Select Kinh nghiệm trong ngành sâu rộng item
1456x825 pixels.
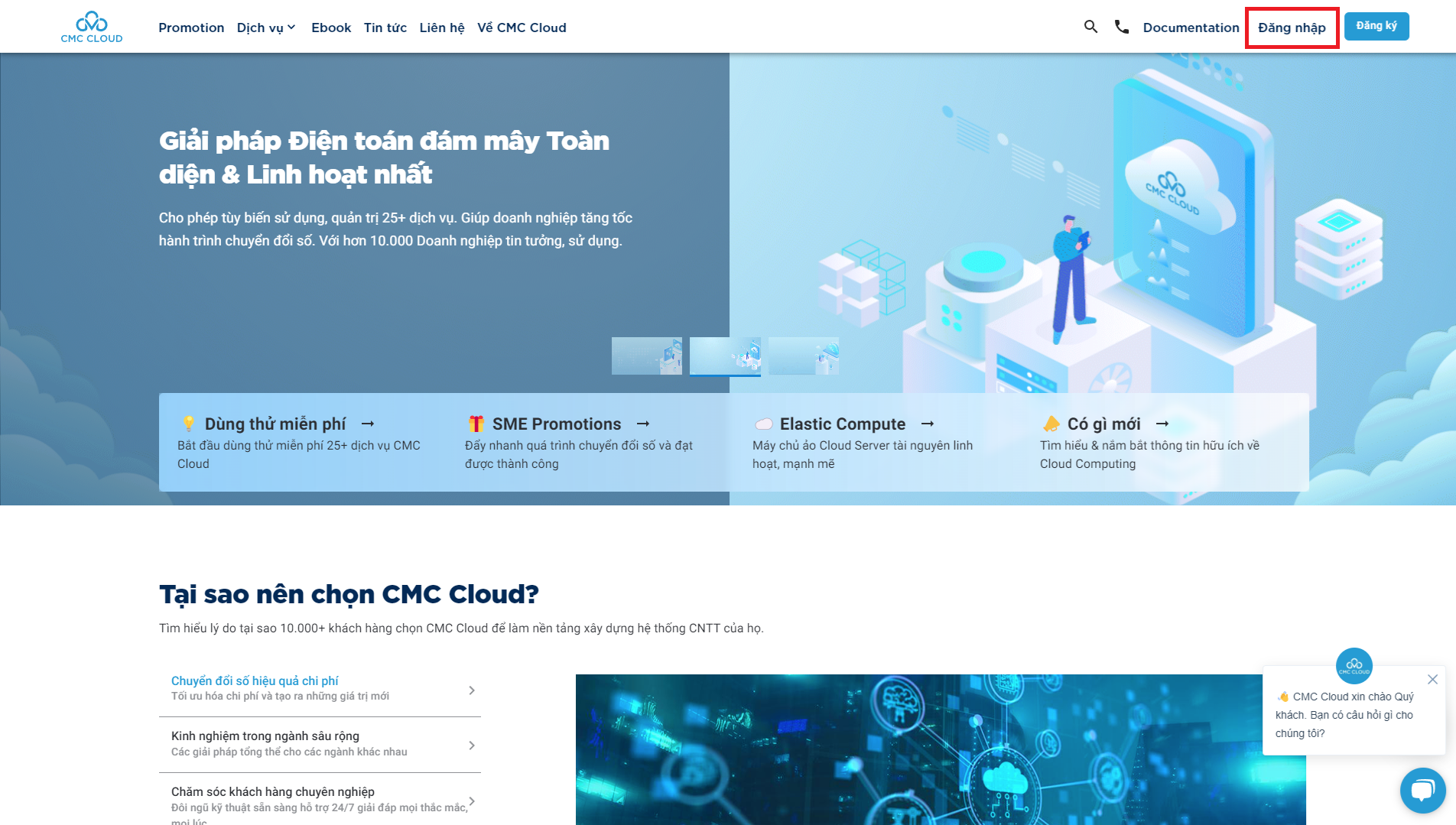click(x=320, y=744)
